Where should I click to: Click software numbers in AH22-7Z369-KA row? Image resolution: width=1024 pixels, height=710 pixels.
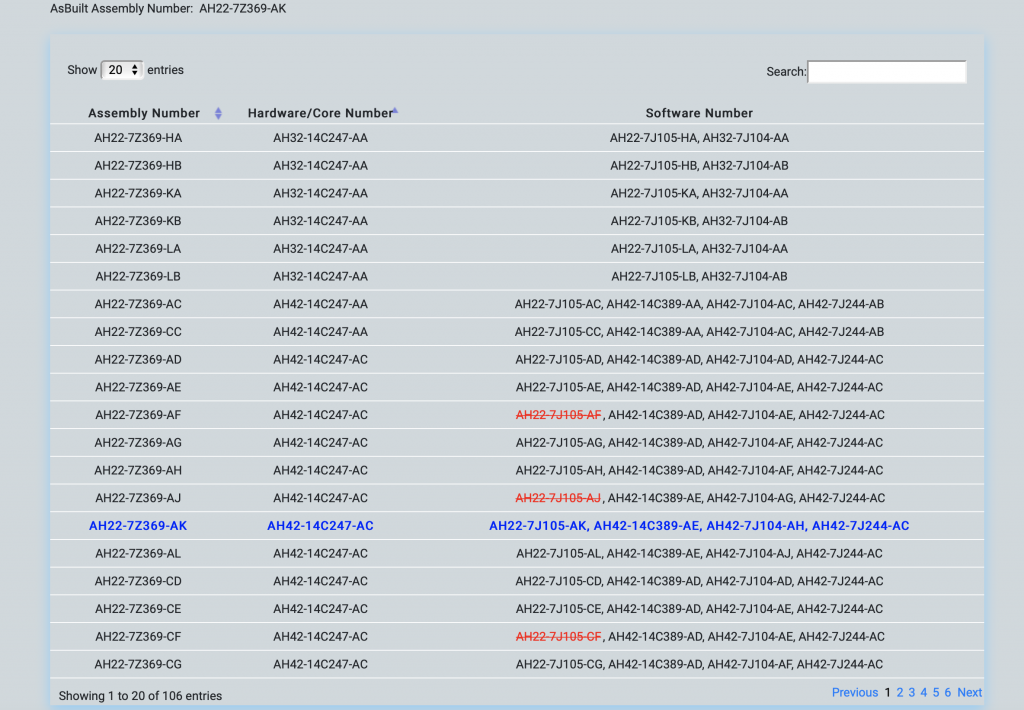[x=699, y=193]
